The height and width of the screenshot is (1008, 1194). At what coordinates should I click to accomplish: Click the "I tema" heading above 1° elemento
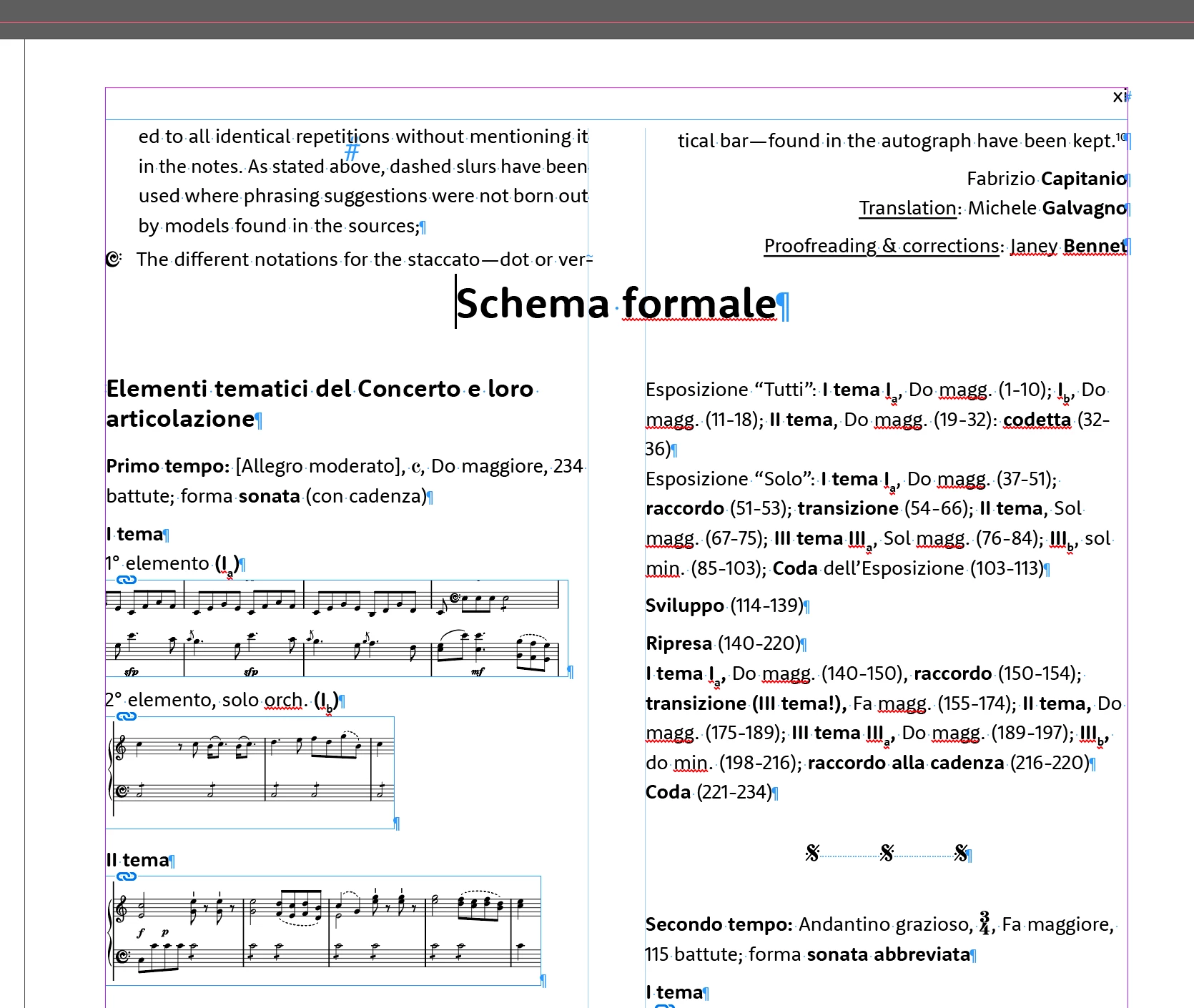tap(134, 534)
